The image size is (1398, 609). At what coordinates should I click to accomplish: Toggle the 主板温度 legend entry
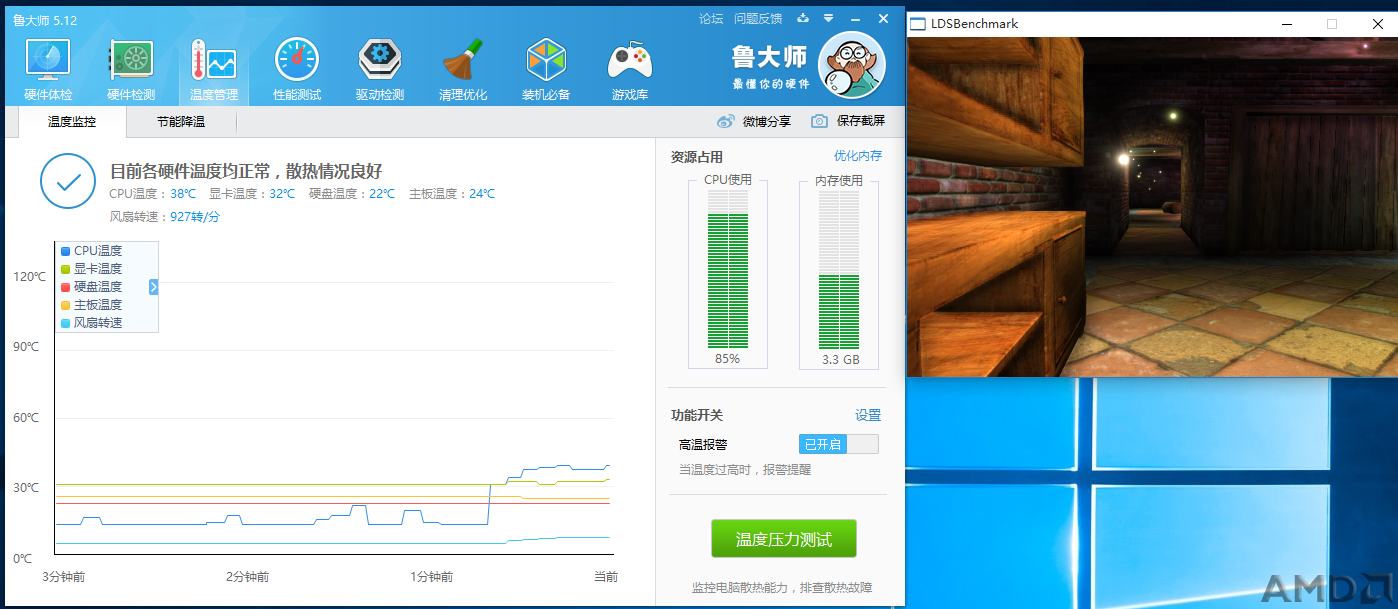coord(91,305)
